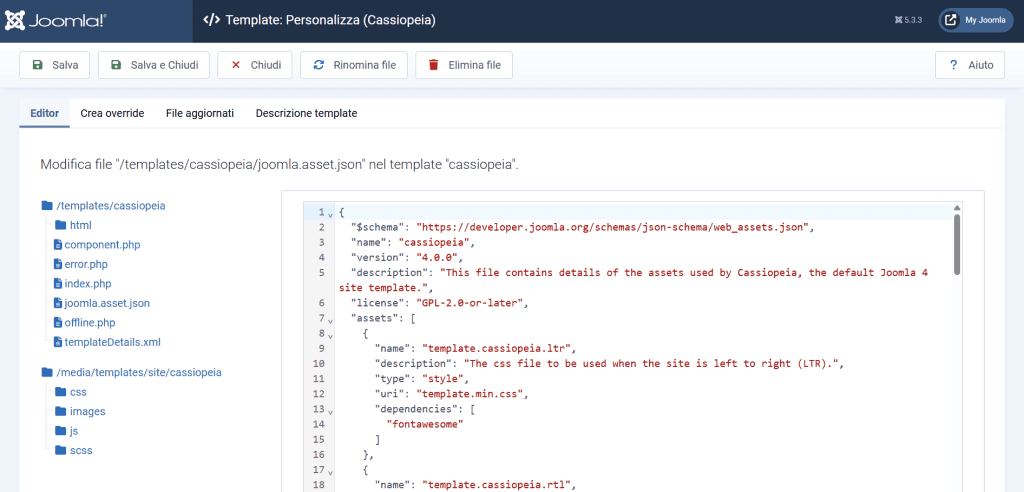This screenshot has height=492, width=1024.
Task: Click the Rinomina file button
Action: 354,65
